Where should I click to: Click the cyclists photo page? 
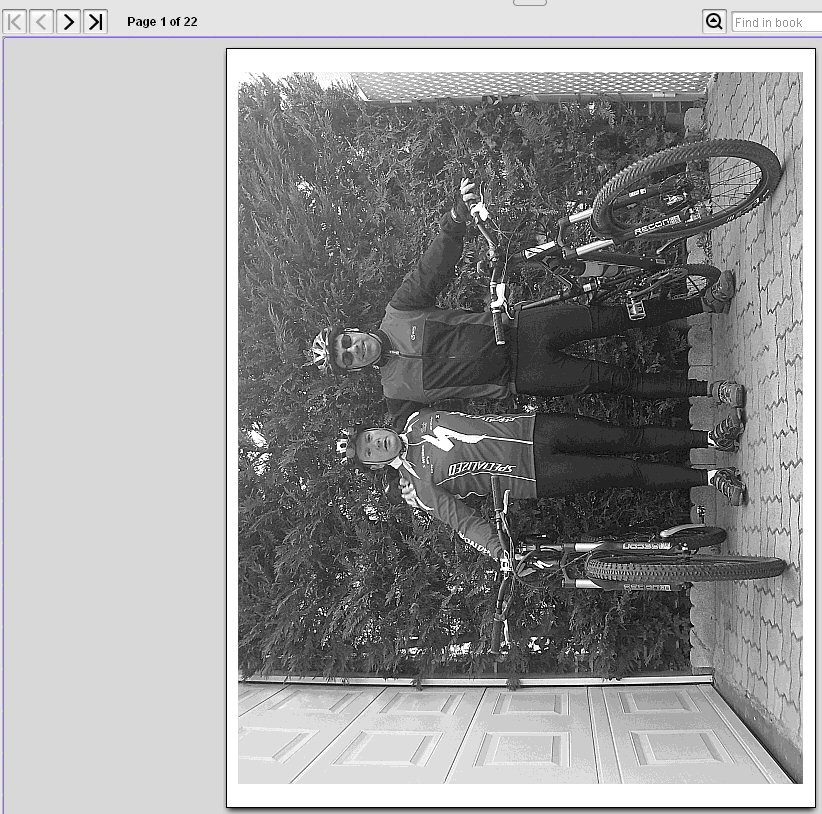[521, 428]
